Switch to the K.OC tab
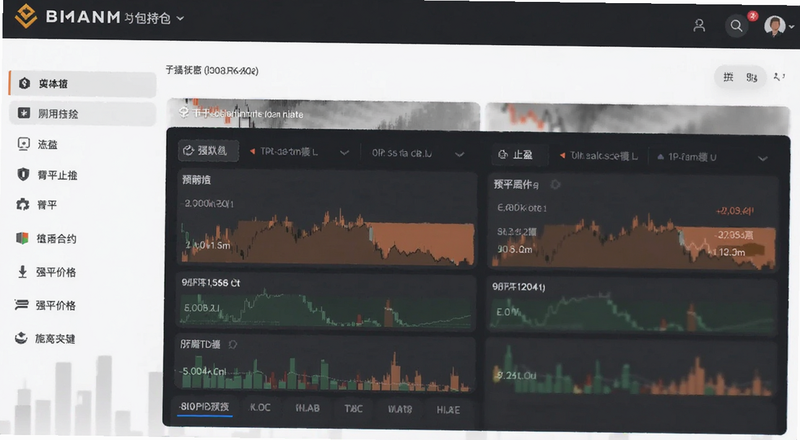 click(x=260, y=407)
